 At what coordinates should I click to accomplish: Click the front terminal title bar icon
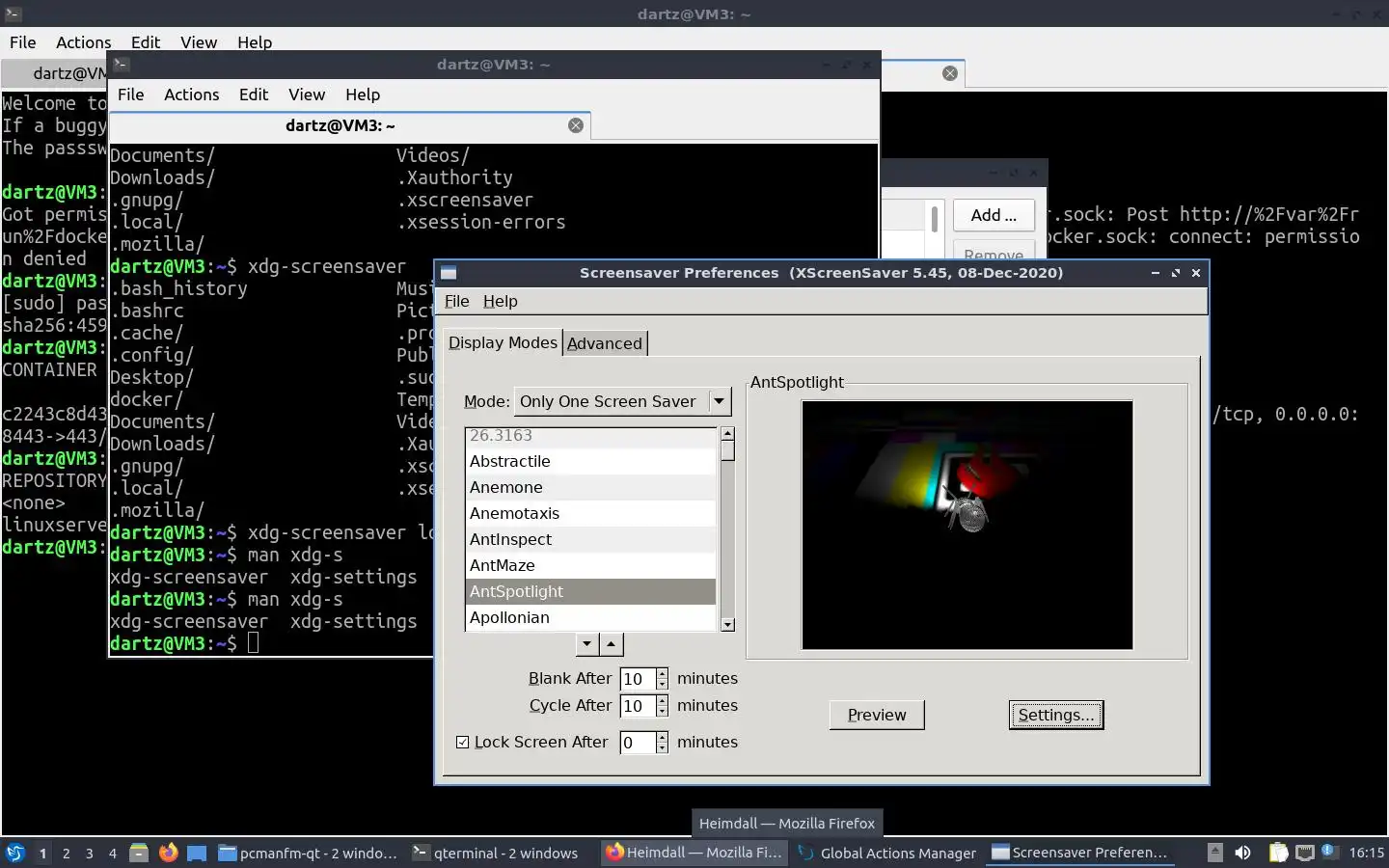121,65
